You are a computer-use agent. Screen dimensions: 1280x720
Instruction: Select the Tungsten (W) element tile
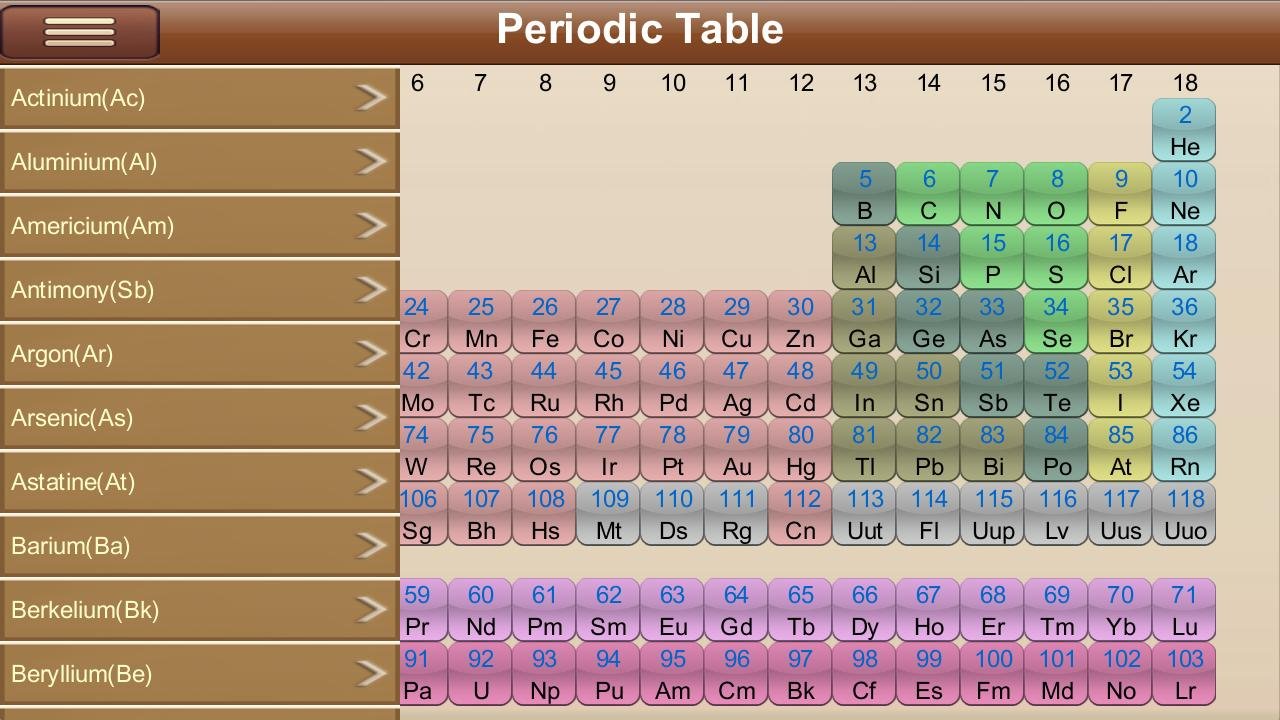pos(423,450)
